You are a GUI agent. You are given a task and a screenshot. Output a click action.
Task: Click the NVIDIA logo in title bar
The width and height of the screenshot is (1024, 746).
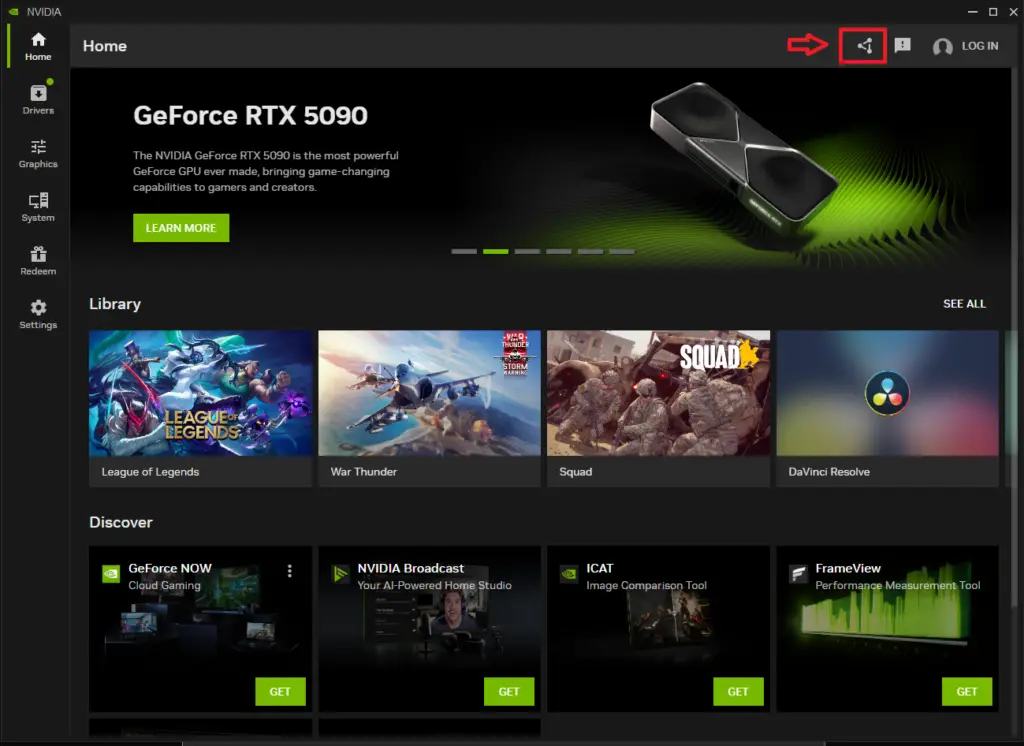pyautogui.click(x=13, y=12)
